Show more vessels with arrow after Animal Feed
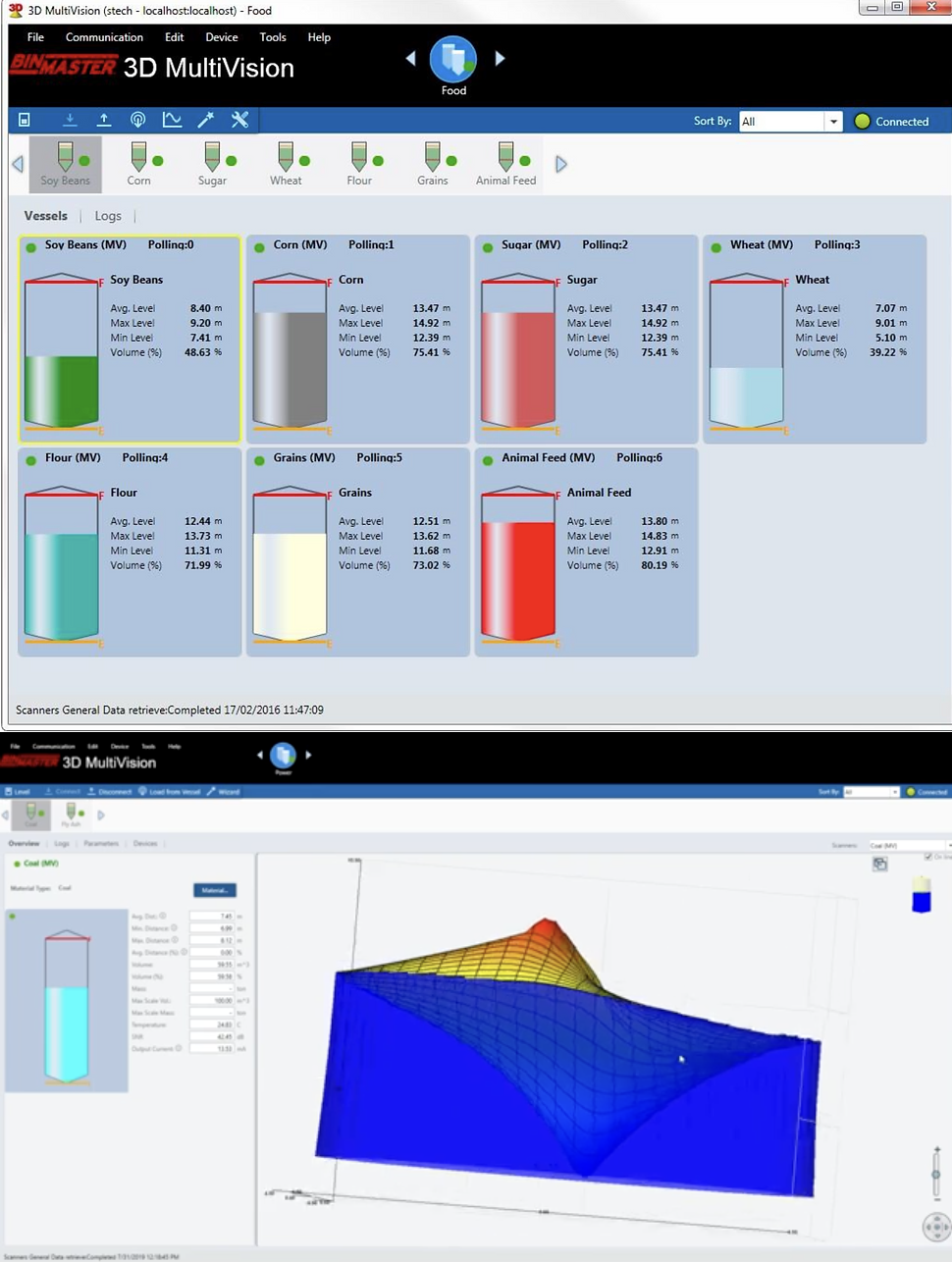The image size is (952, 1262). pos(561,164)
